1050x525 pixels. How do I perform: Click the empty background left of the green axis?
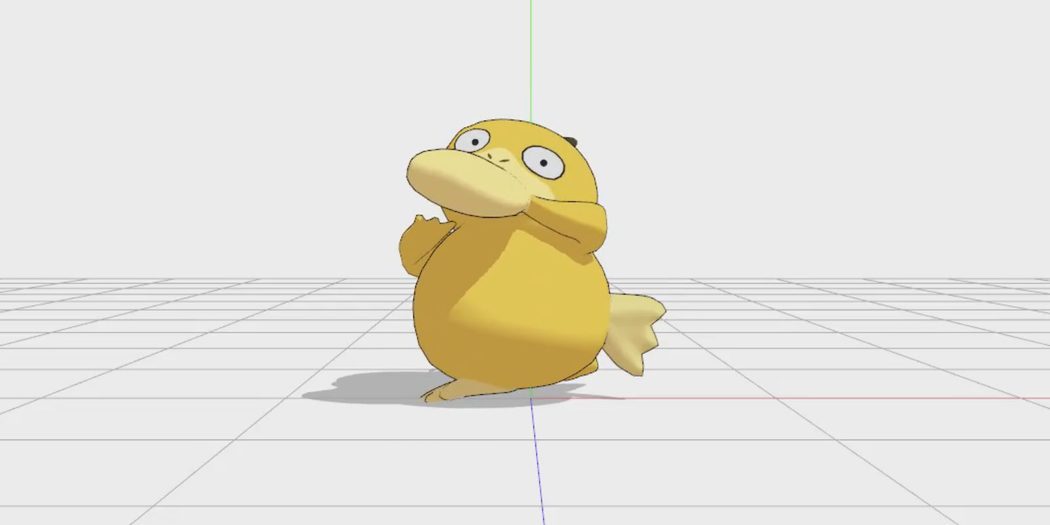click(x=250, y=120)
